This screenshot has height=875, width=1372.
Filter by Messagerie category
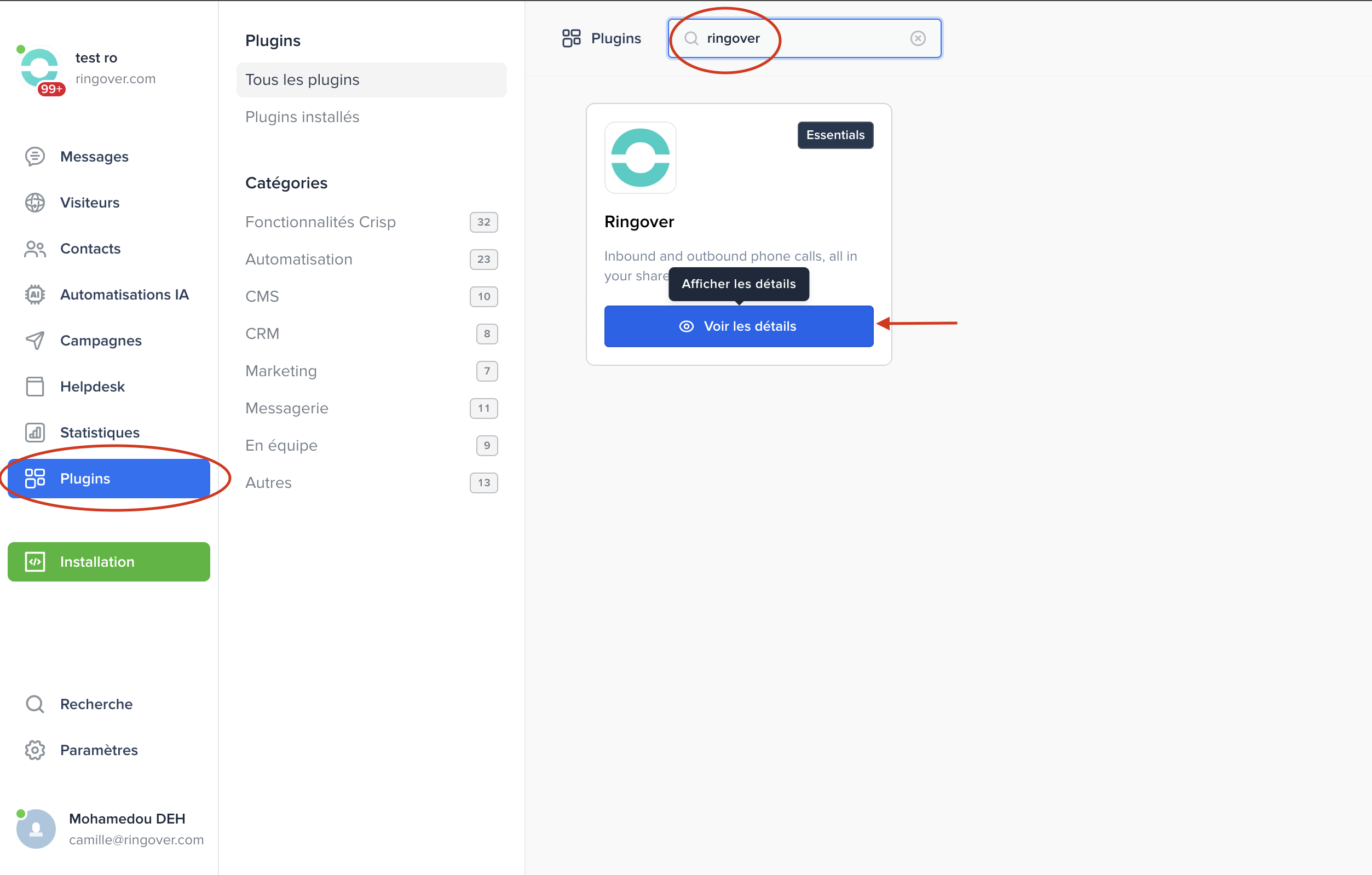[x=372, y=408]
